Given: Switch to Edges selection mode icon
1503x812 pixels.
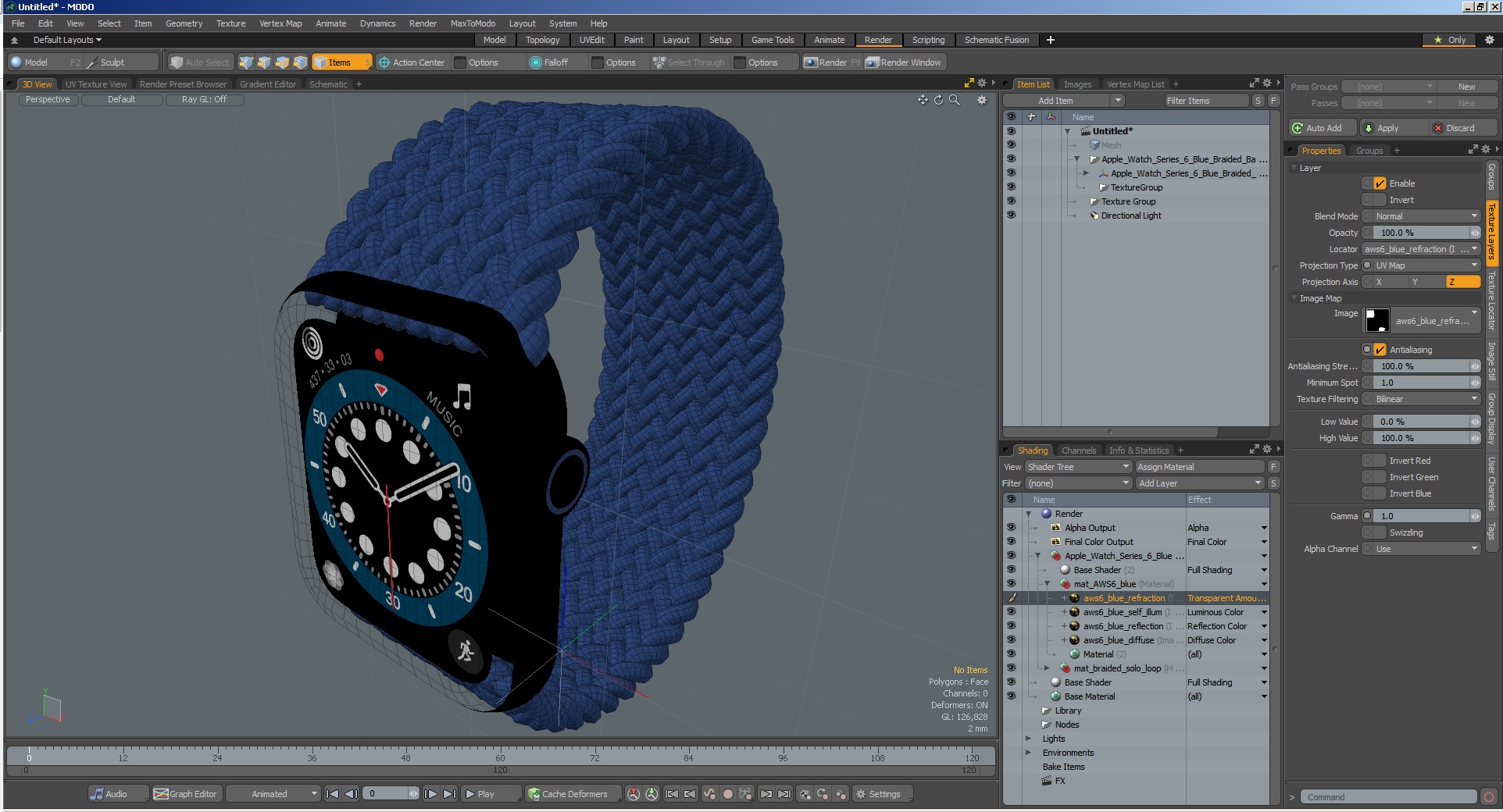Looking at the screenshot, I should click(264, 62).
